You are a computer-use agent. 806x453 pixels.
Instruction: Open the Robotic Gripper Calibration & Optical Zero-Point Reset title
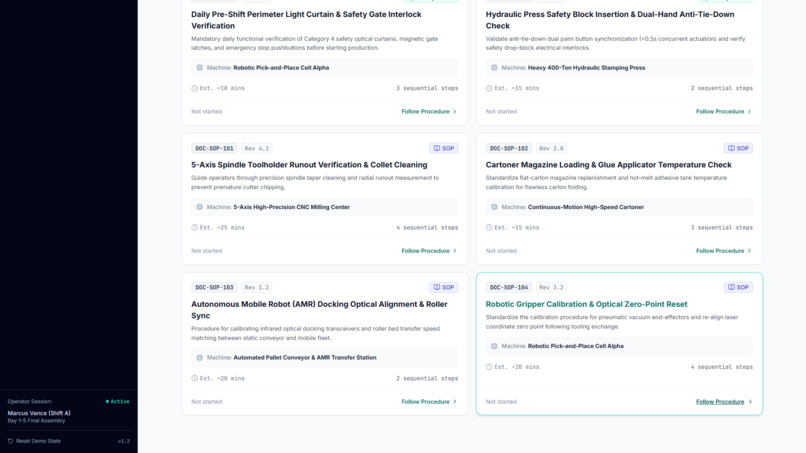[x=587, y=304]
